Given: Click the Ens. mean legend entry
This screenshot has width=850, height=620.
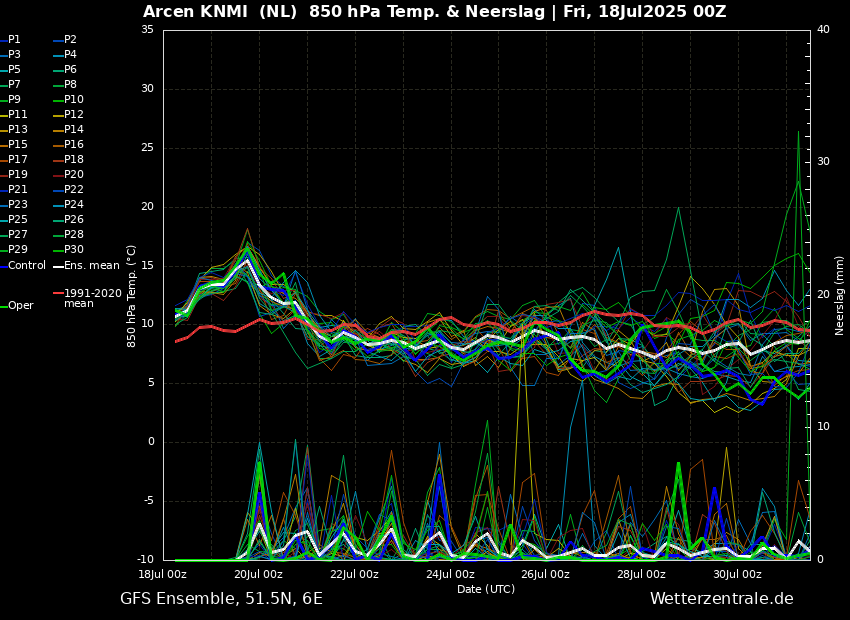Looking at the screenshot, I should pos(92,266).
